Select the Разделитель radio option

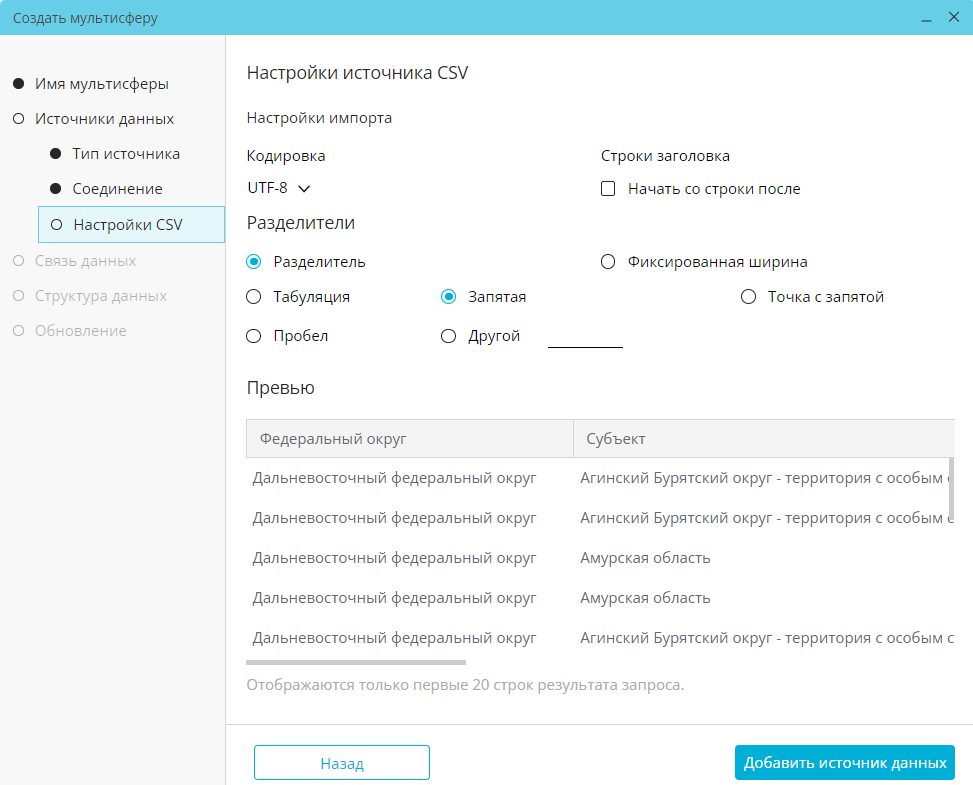tap(254, 262)
